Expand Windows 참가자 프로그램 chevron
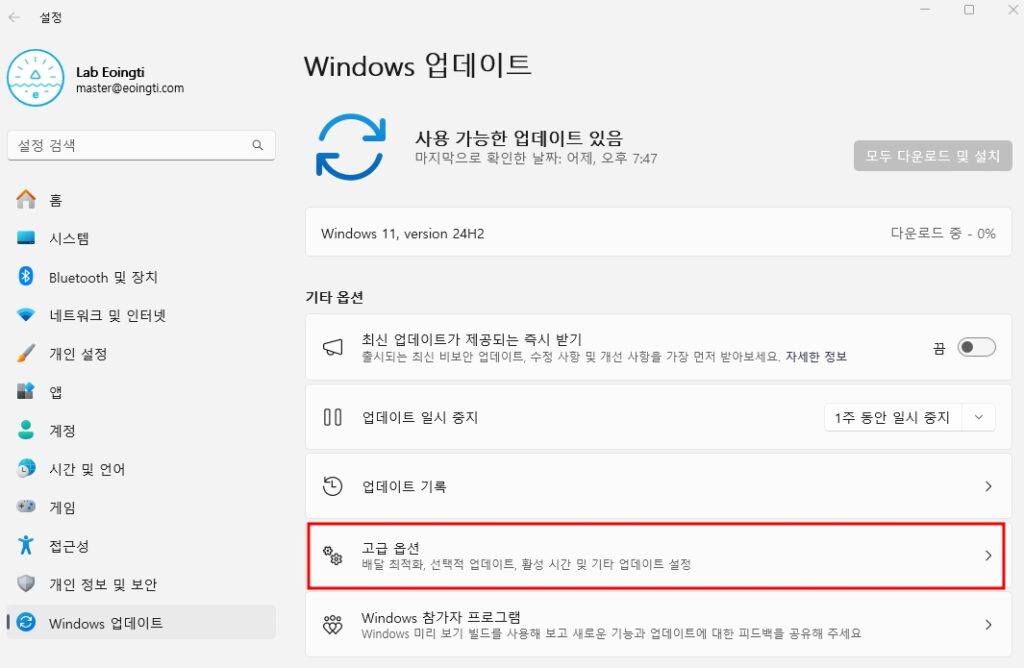This screenshot has width=1024, height=668. click(x=988, y=625)
